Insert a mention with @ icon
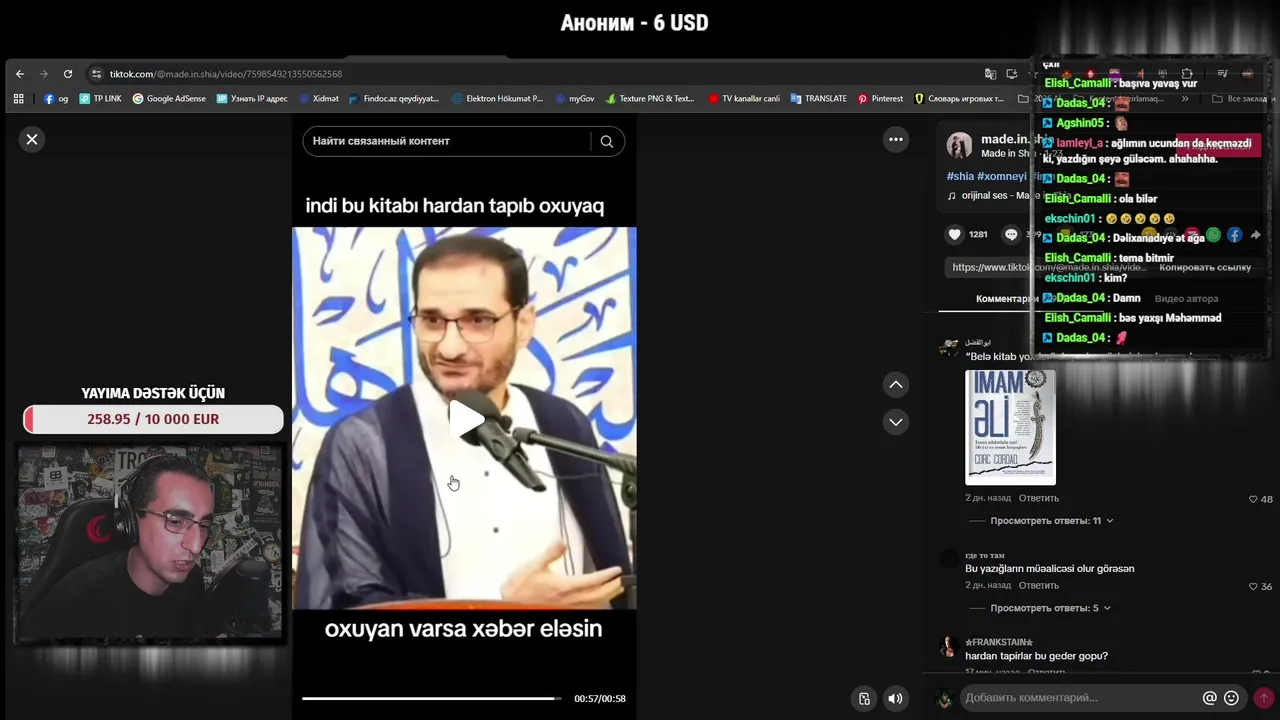Viewport: 1280px width, 720px height. 1210,698
